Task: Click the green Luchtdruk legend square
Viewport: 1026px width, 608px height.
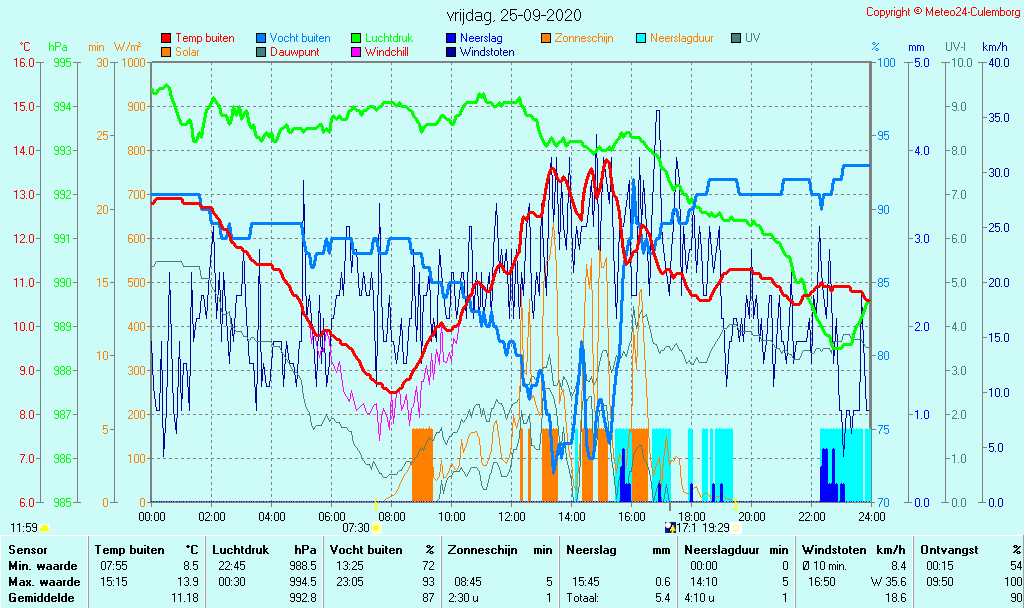Action: pos(356,38)
